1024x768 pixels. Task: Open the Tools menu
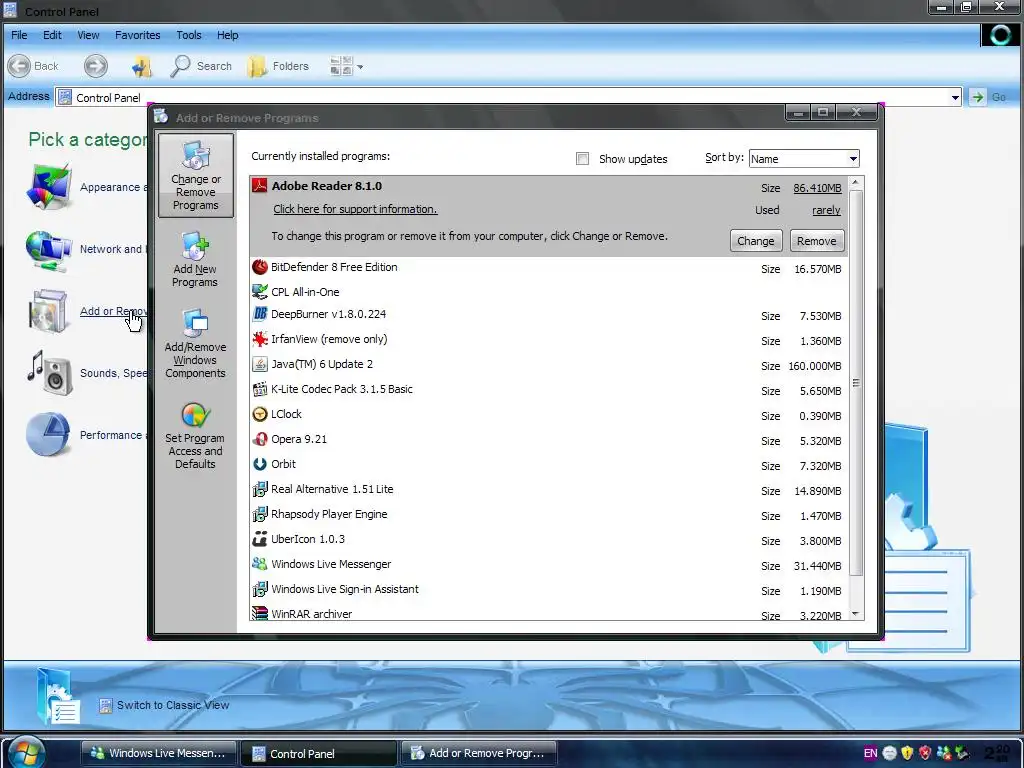click(x=189, y=35)
